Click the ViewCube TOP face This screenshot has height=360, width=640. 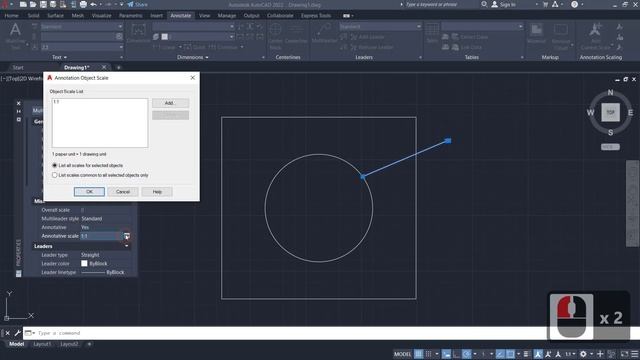click(610, 112)
